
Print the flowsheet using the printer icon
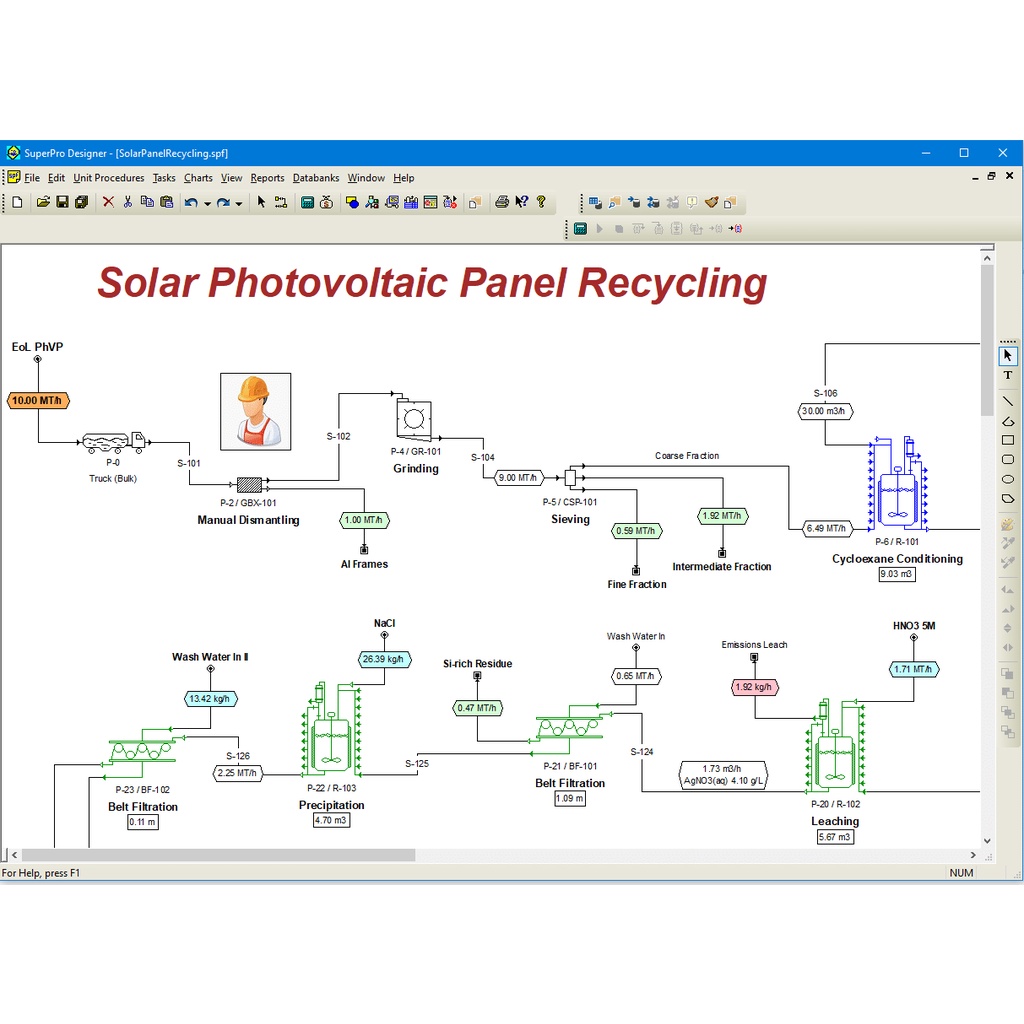tap(502, 202)
